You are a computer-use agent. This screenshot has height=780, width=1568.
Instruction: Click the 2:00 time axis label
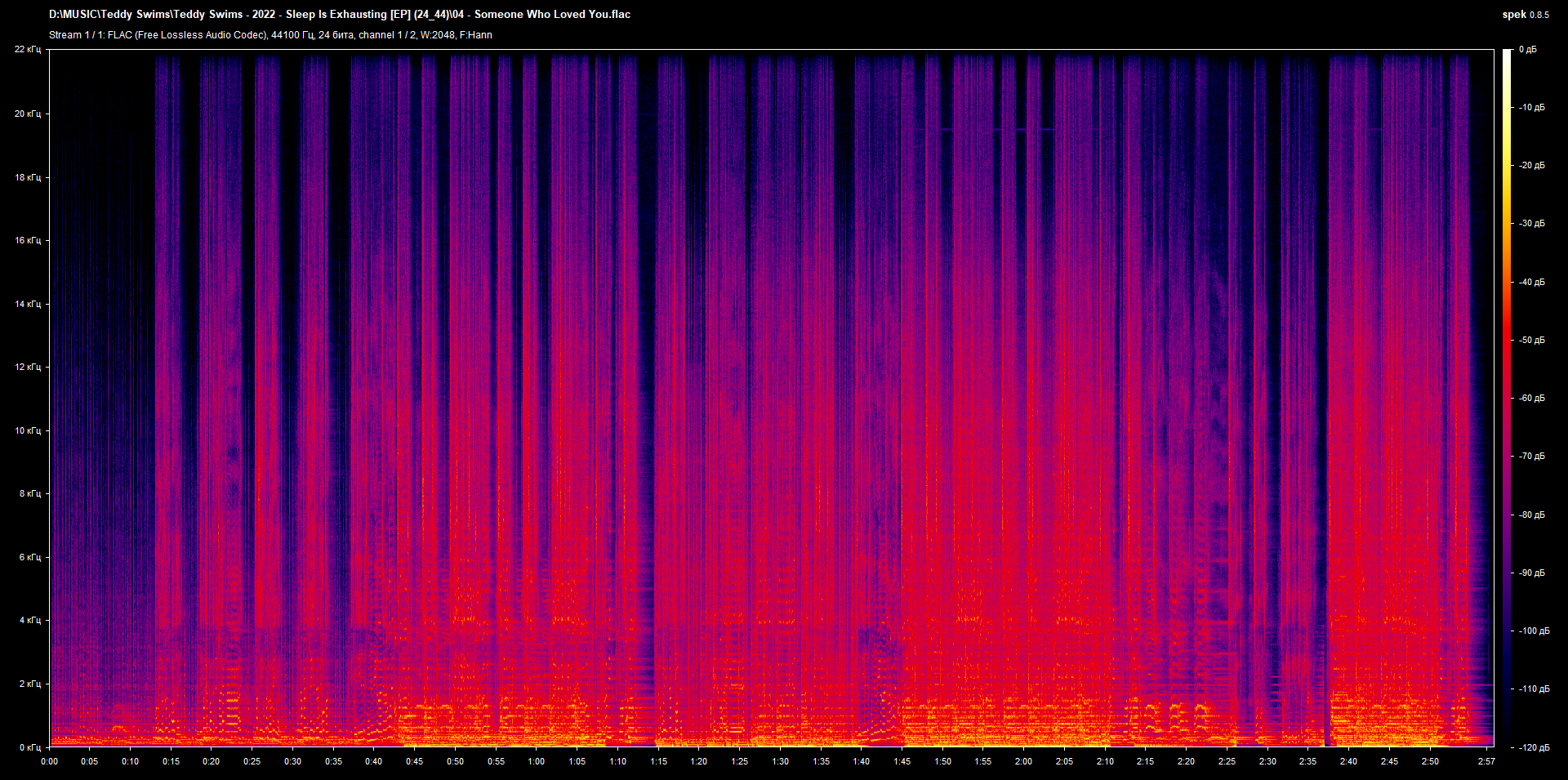(1023, 761)
